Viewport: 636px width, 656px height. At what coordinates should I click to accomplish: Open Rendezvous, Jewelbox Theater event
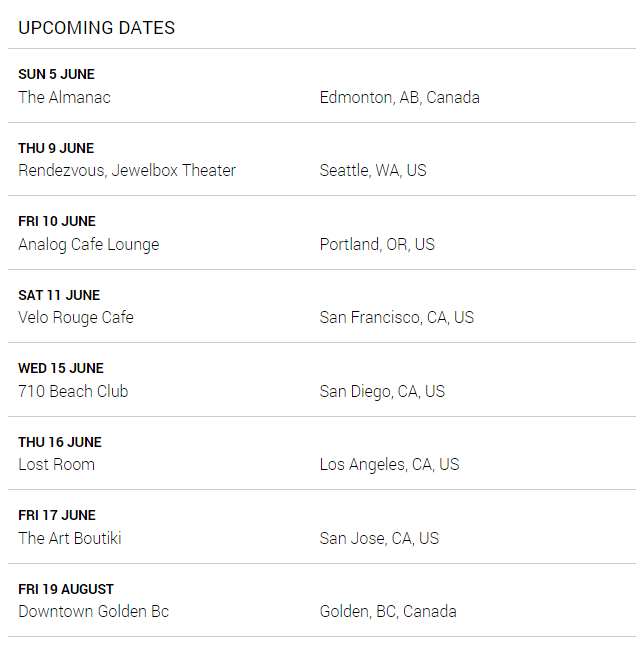(127, 170)
